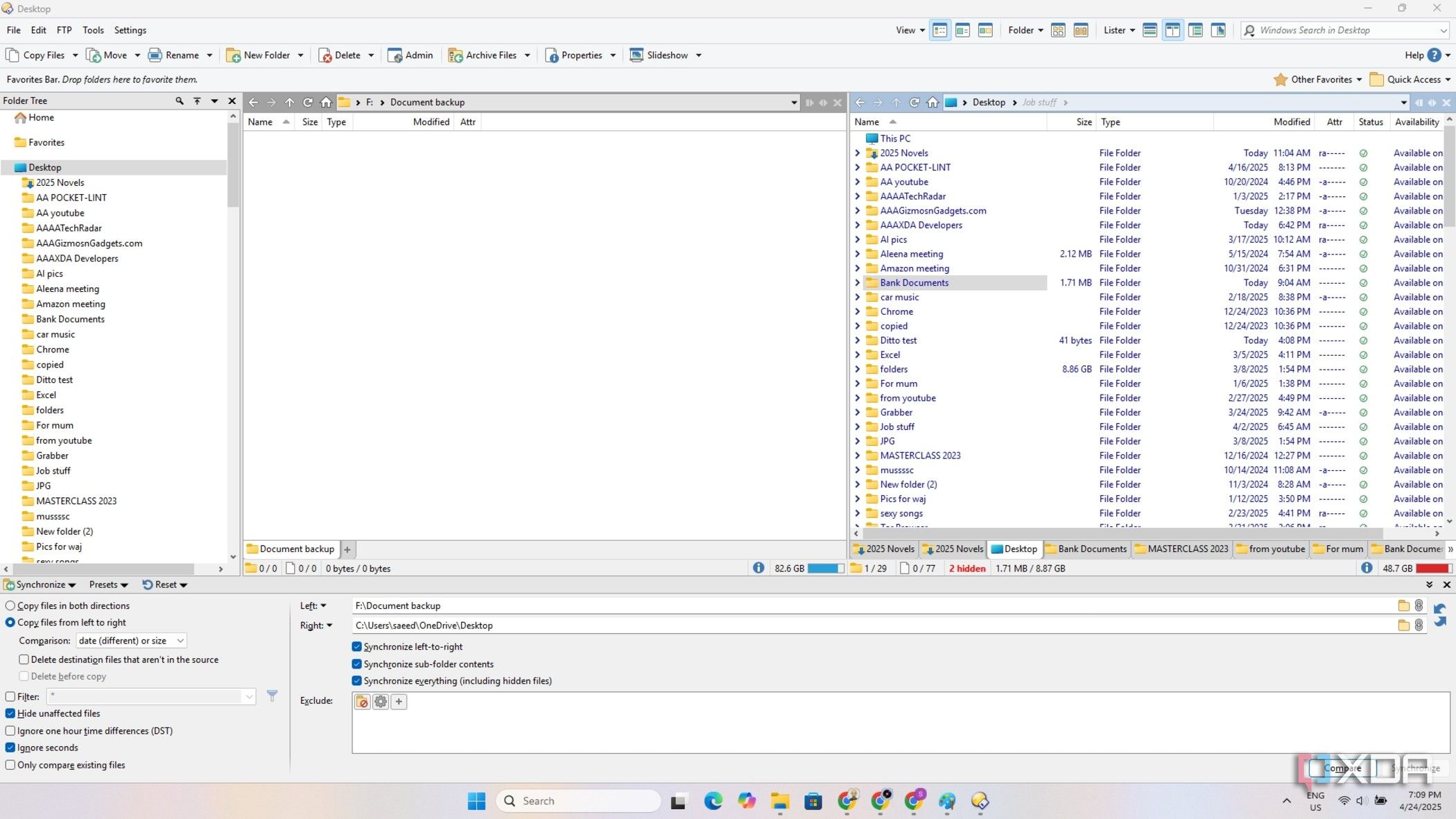Toggle the dual vertical lister layout icon
This screenshot has height=819, width=1456.
click(x=1172, y=31)
